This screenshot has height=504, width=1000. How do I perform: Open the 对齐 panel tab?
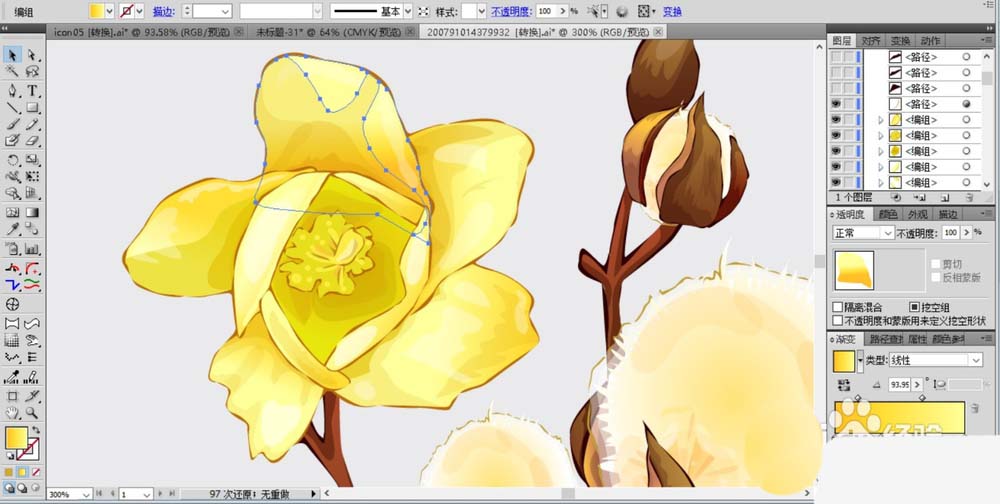pos(871,41)
